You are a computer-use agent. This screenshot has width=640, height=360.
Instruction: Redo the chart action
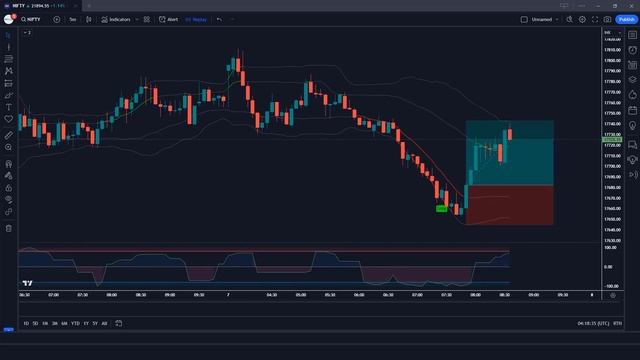pos(233,19)
